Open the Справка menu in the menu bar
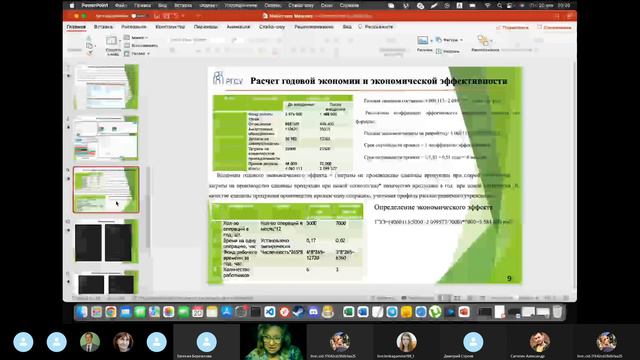 [349, 6]
